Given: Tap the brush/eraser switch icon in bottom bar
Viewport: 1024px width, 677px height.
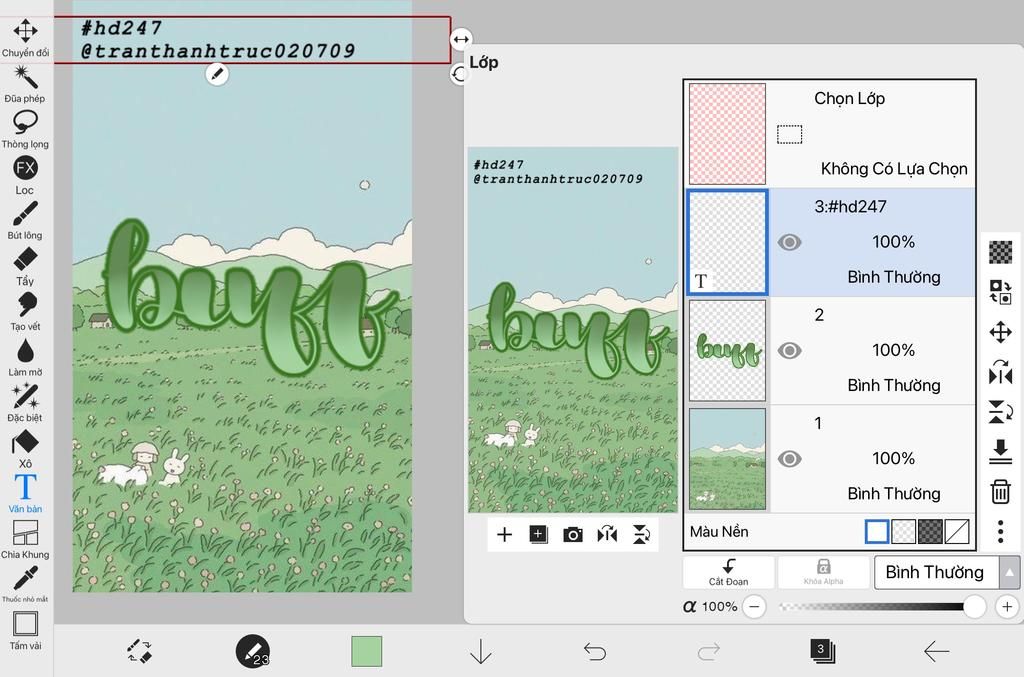Looking at the screenshot, I should pos(139,651).
